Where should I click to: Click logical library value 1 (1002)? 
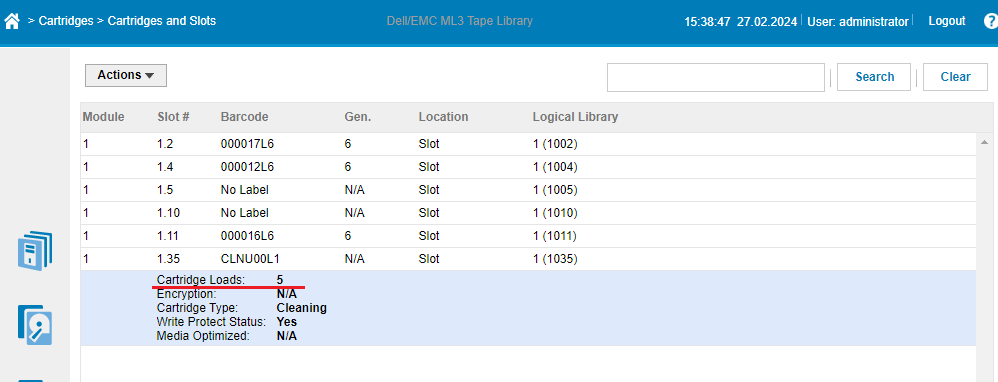(555, 145)
